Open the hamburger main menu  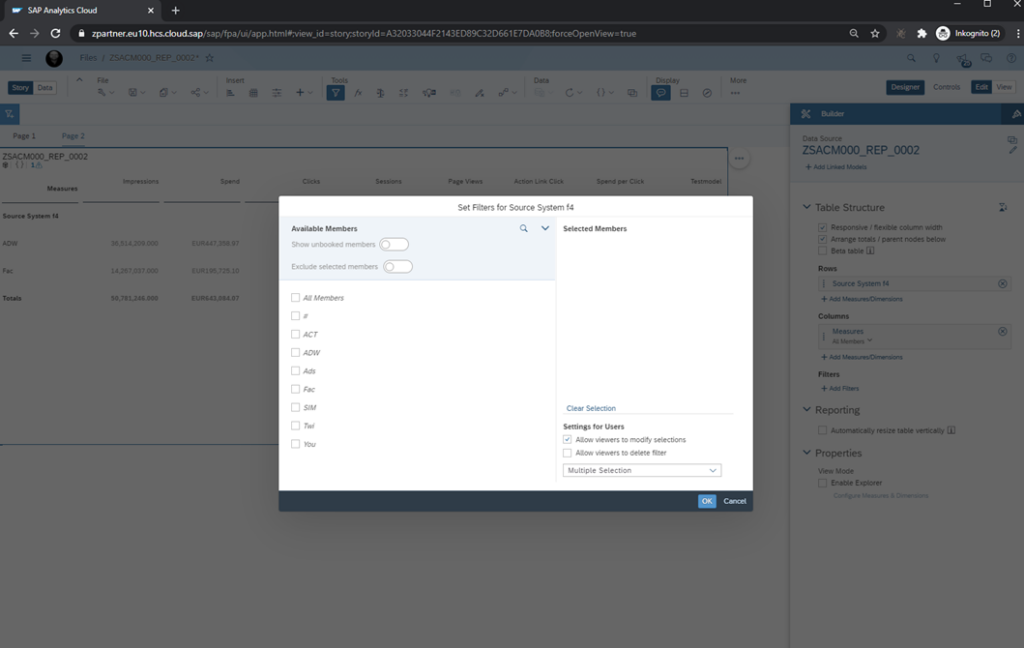coord(26,58)
